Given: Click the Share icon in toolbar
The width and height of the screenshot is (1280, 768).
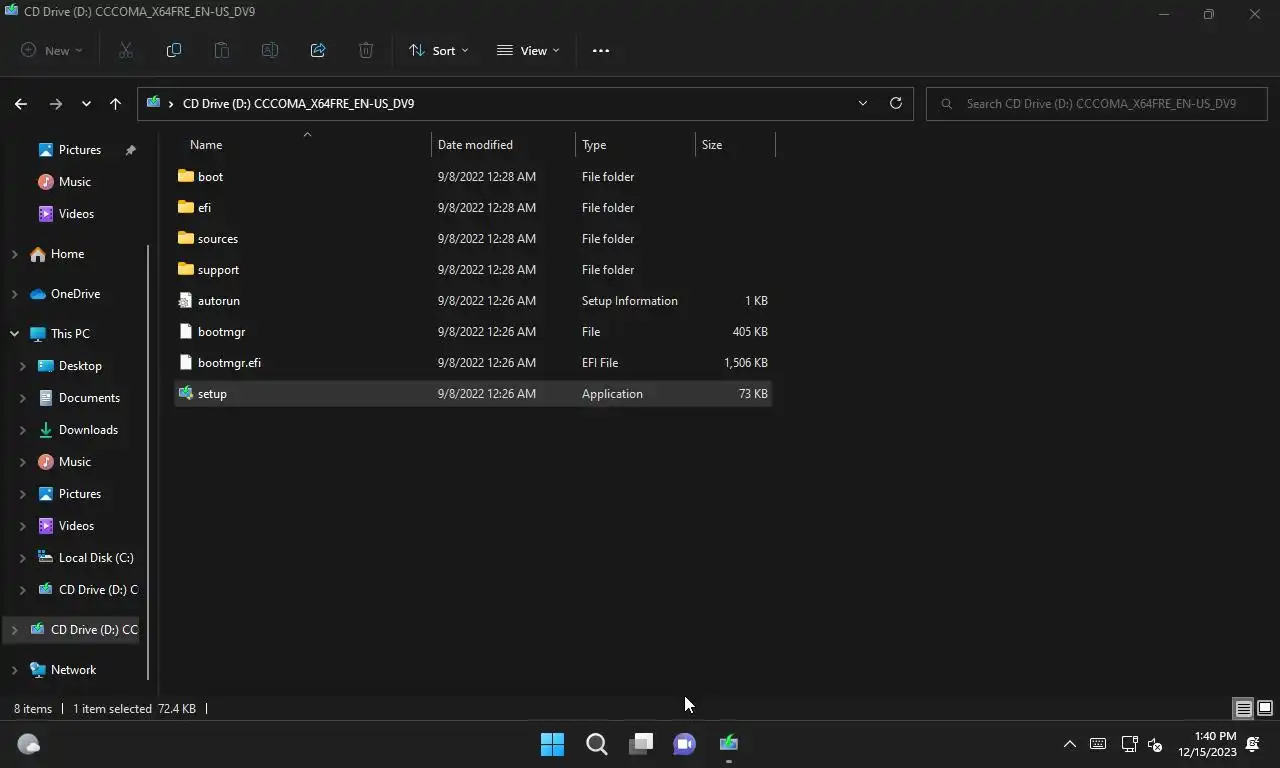Looking at the screenshot, I should click(318, 50).
